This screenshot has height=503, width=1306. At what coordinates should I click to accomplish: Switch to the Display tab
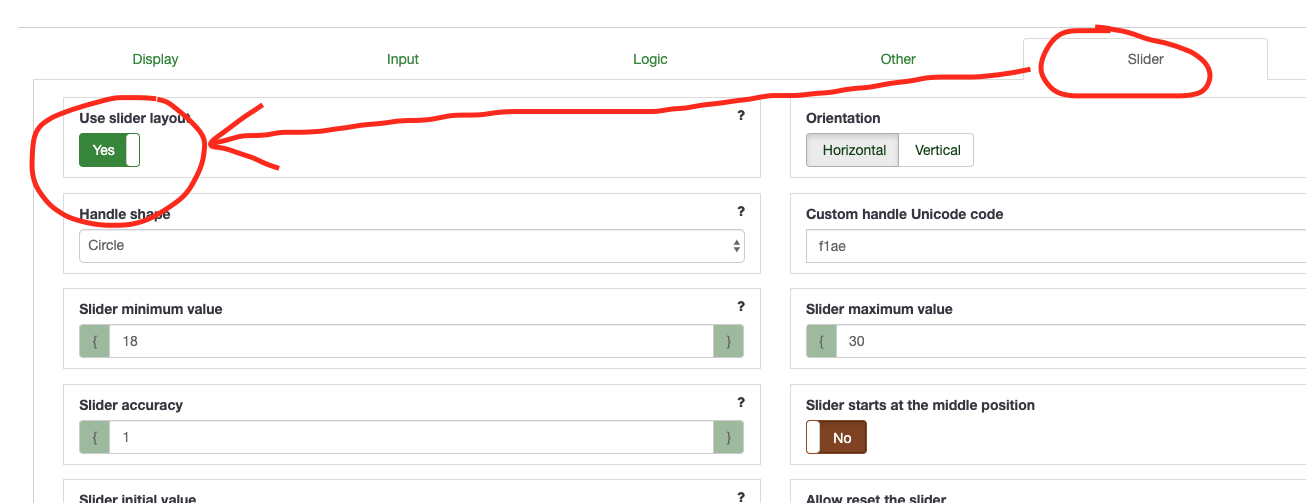pos(155,59)
